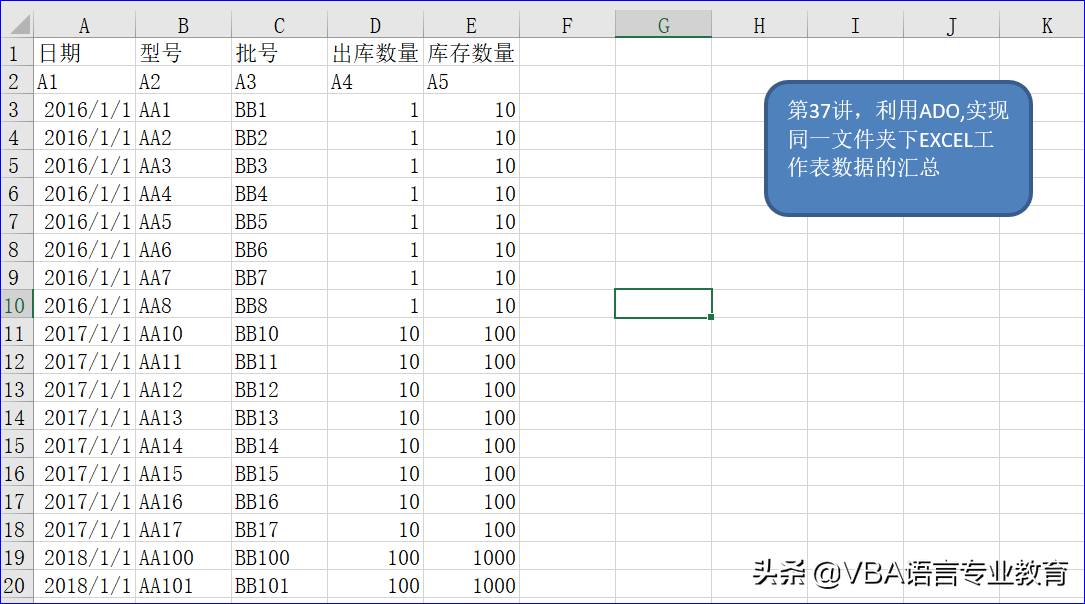Select column F header
Screen dimensions: 1085x604
point(567,26)
